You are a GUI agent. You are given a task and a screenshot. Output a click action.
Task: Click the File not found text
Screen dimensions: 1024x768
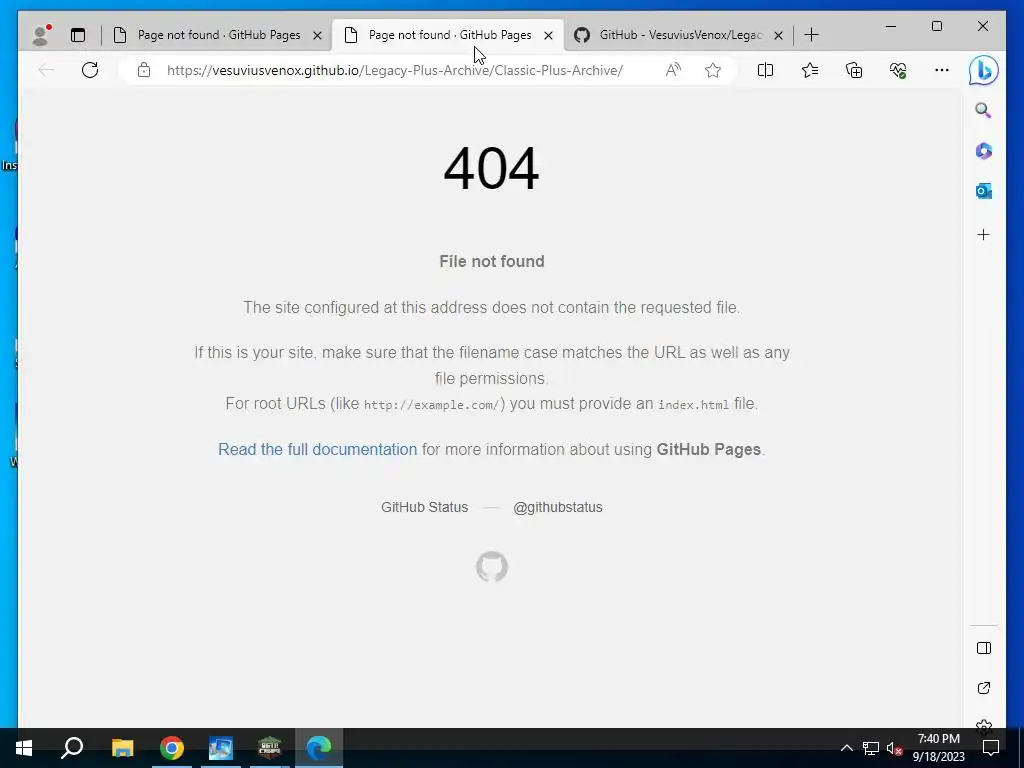coord(492,261)
